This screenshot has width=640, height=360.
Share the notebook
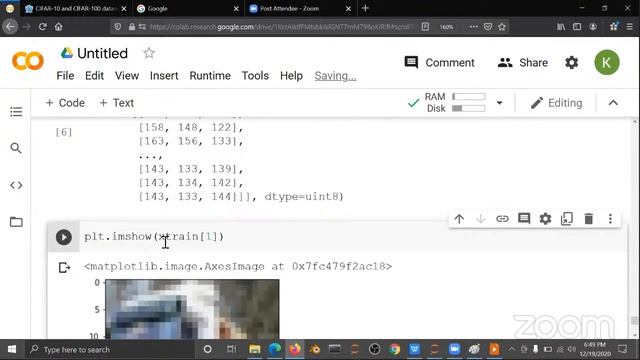(523, 62)
